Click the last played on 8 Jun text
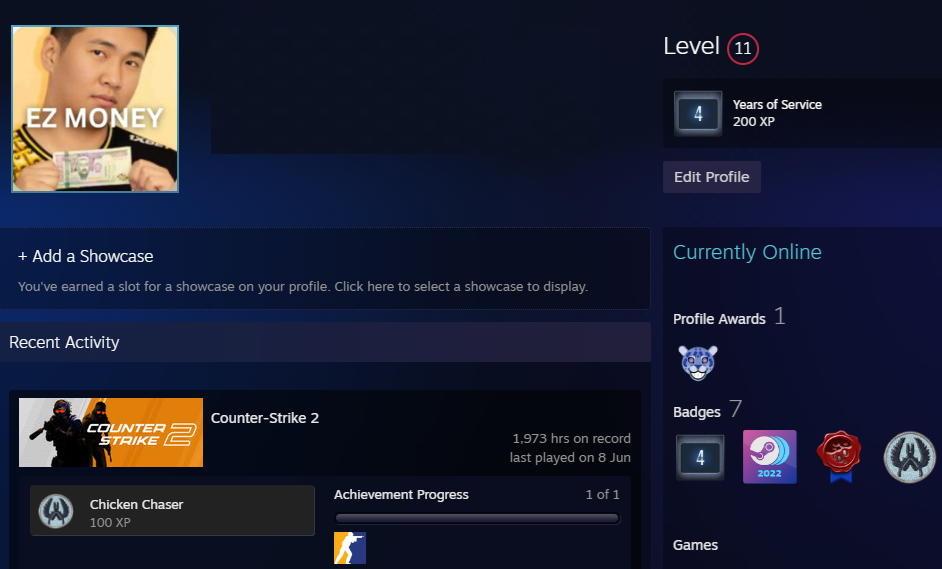 point(570,458)
